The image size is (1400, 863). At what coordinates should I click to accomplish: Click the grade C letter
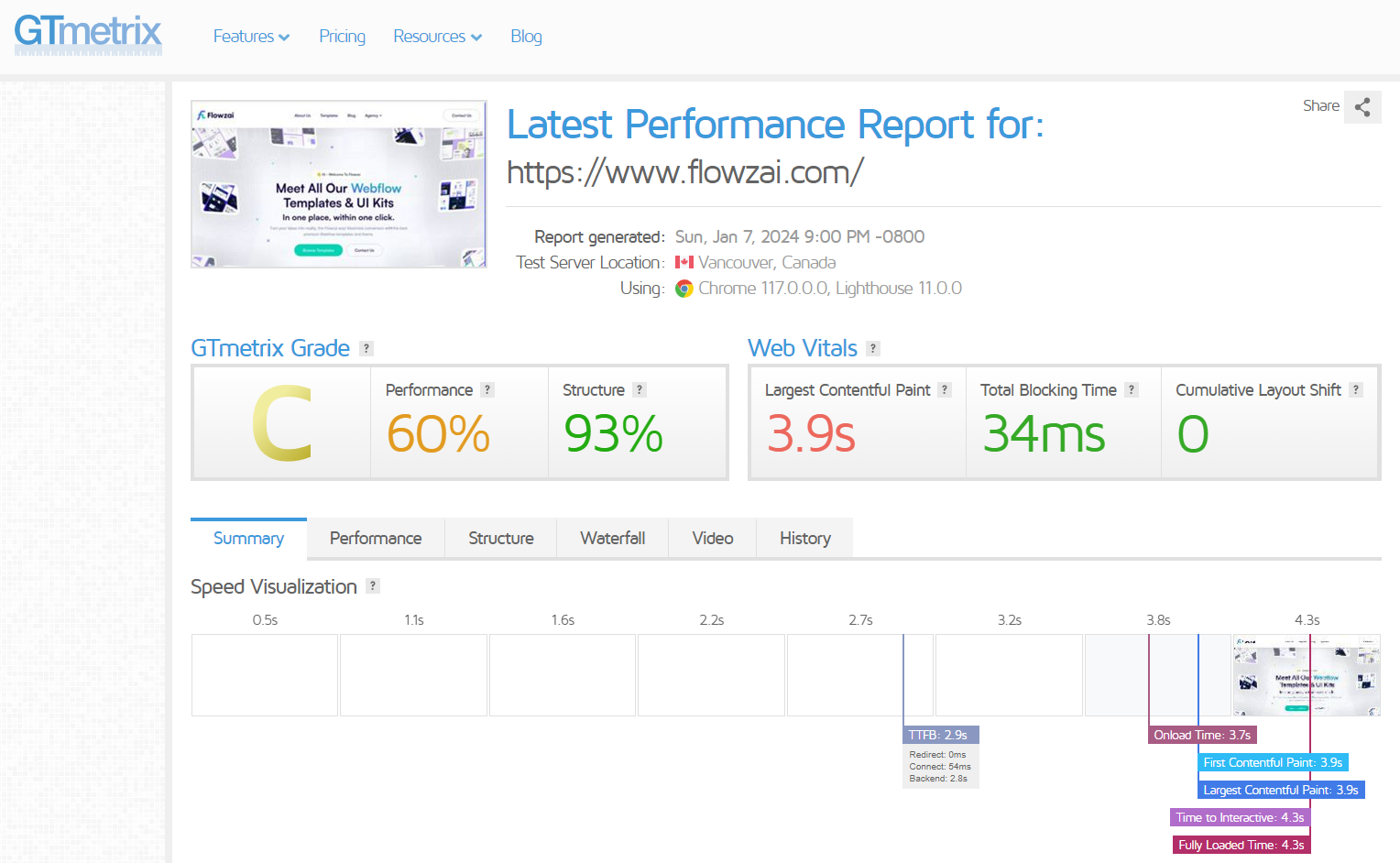(282, 423)
